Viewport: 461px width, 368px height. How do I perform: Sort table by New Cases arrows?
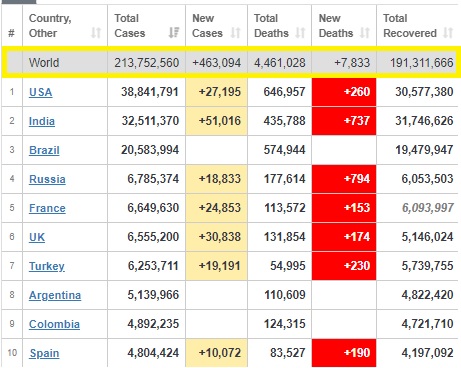[x=236, y=33]
